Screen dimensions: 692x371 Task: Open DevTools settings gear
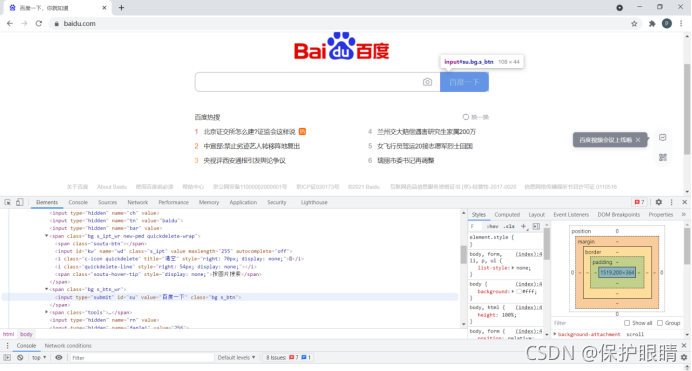tap(658, 202)
